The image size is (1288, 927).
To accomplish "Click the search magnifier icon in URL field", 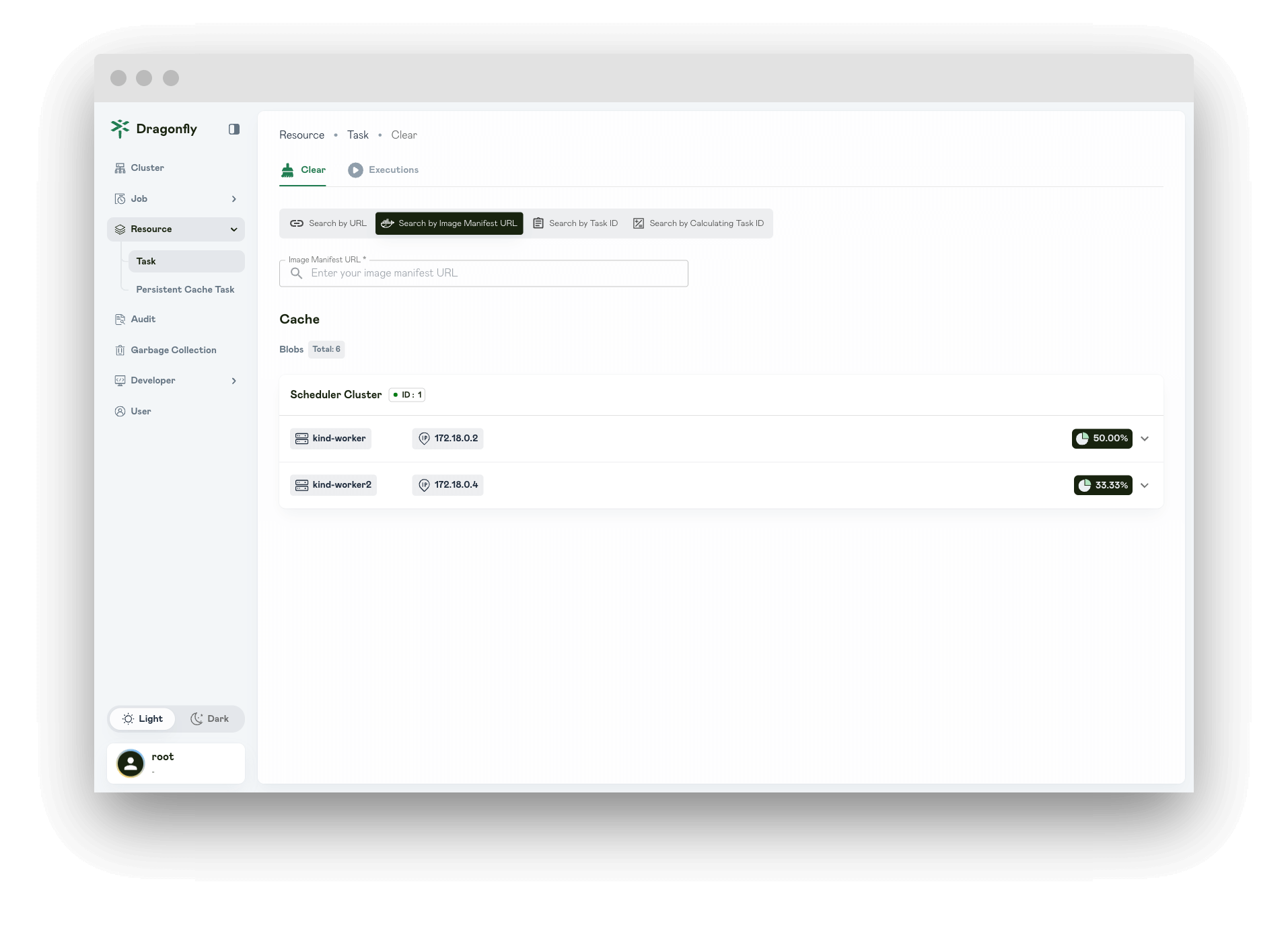I will point(297,273).
